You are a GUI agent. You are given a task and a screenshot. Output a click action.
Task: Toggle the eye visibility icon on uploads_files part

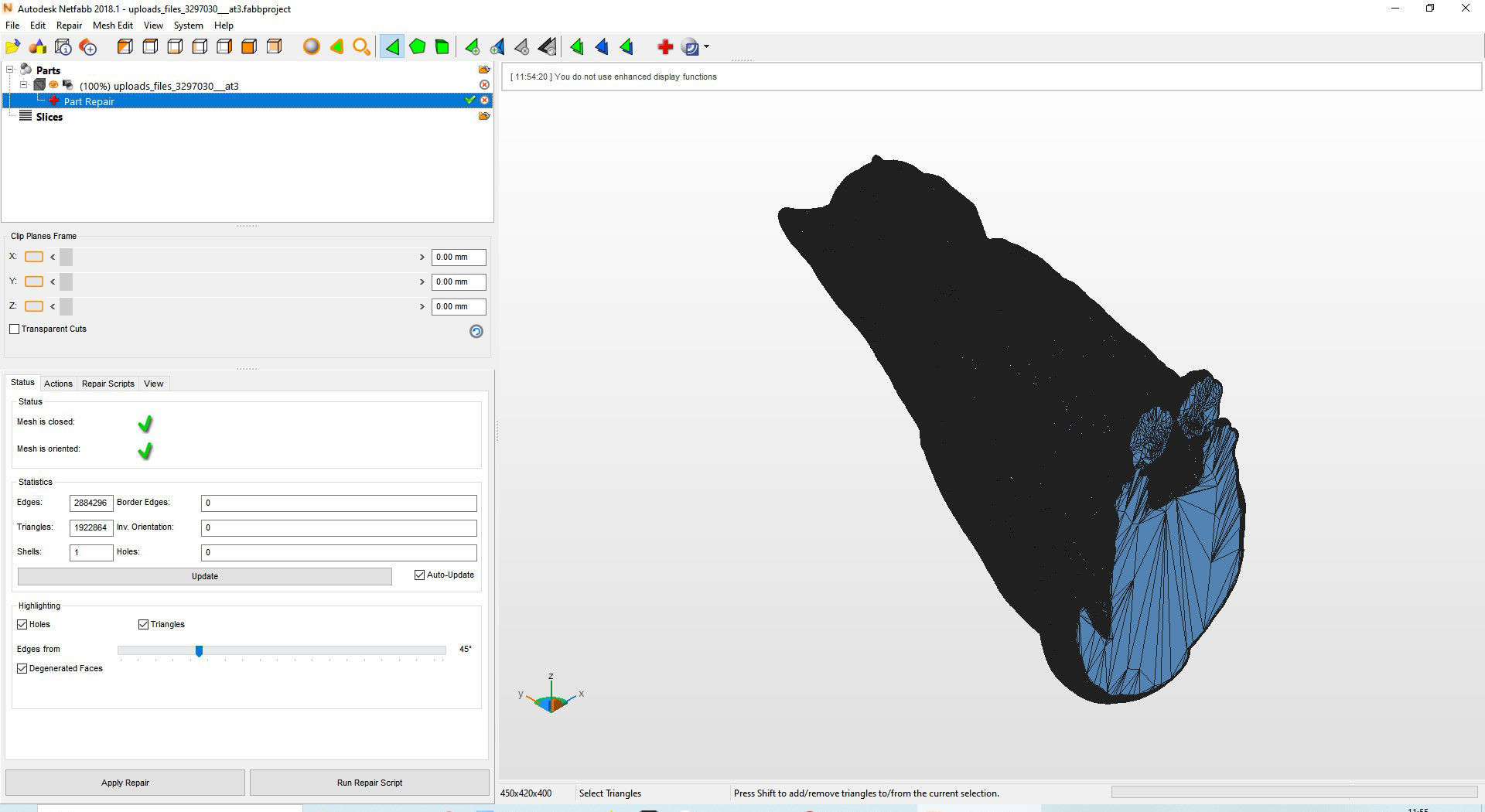(x=53, y=84)
